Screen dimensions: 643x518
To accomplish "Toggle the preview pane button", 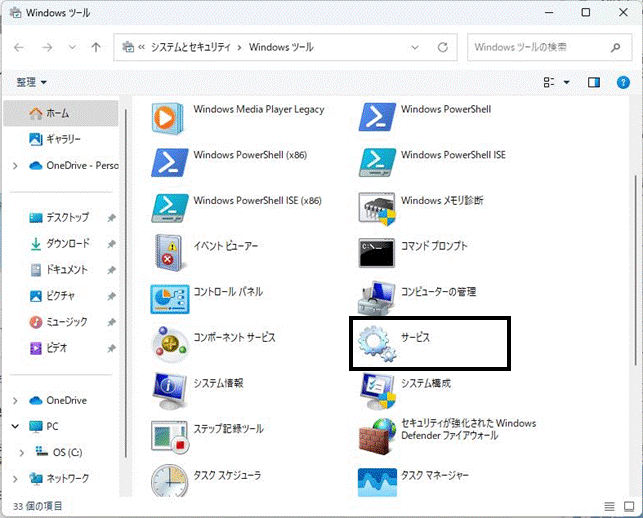I will pos(593,82).
